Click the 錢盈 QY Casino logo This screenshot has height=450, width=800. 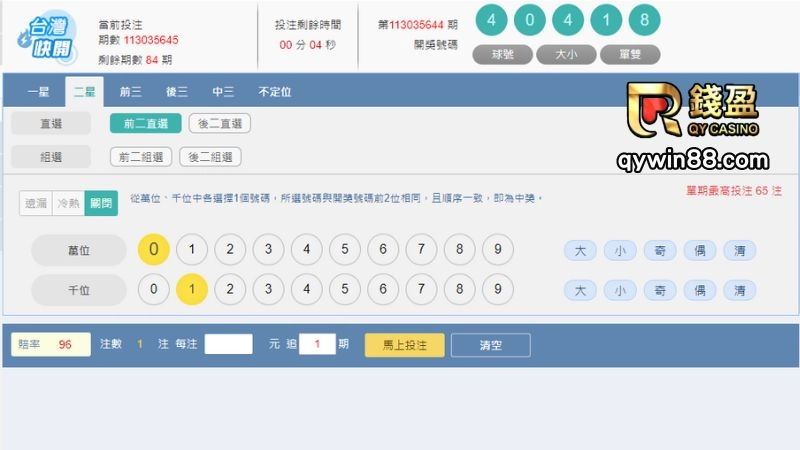(x=692, y=110)
